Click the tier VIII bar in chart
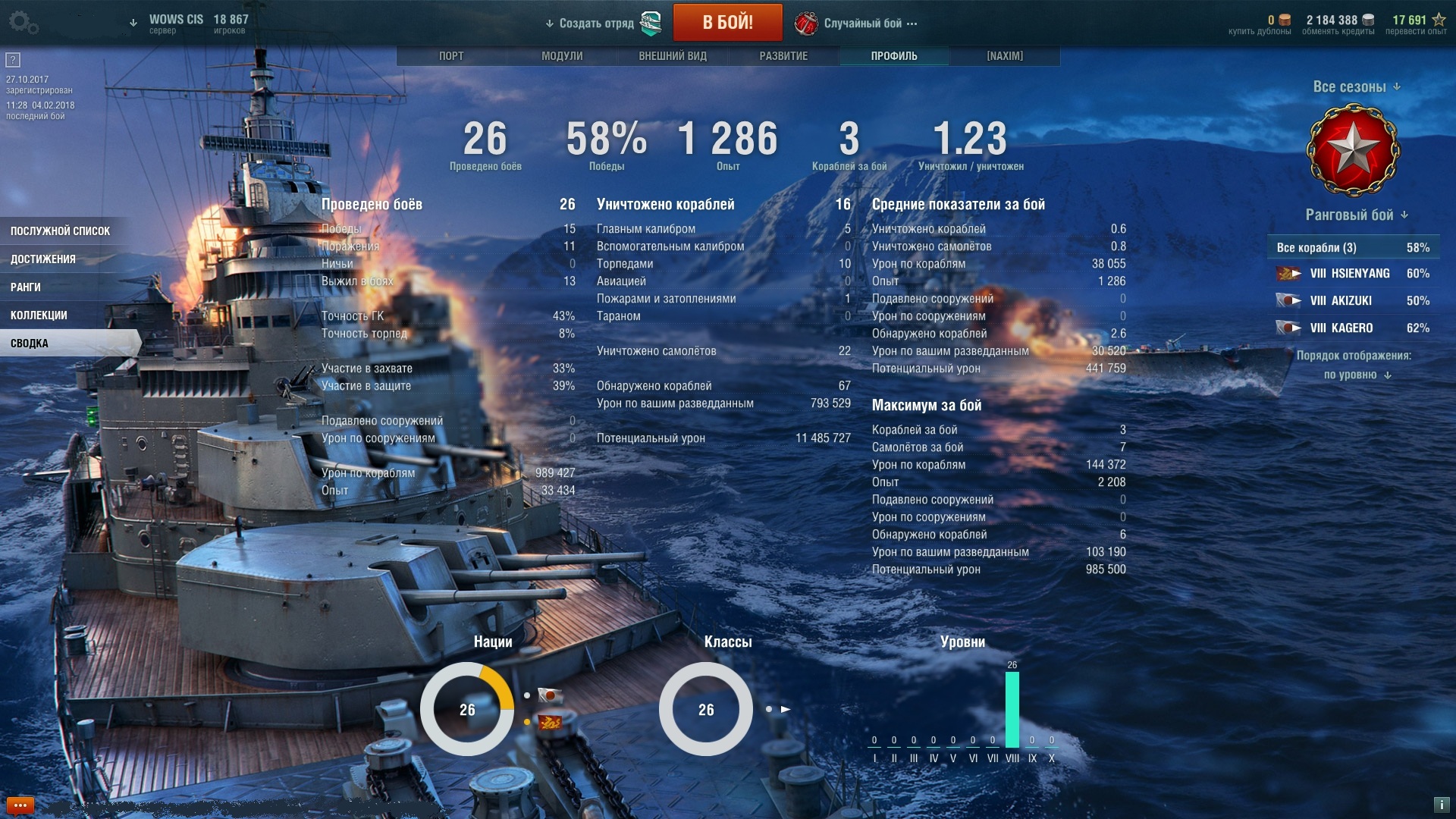 point(1012,710)
